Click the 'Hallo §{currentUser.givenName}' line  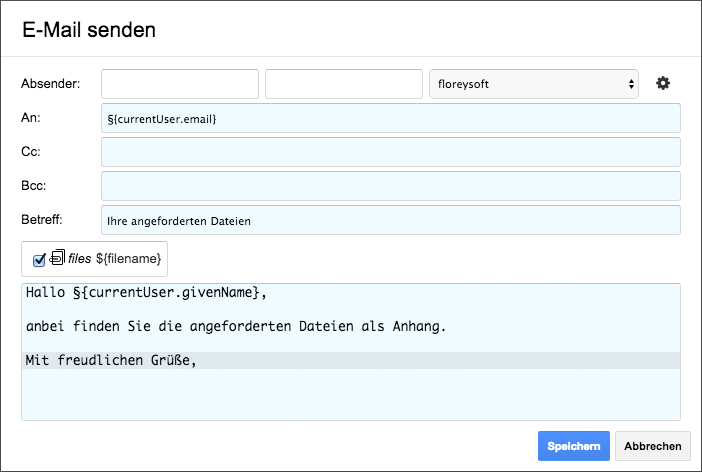146,292
